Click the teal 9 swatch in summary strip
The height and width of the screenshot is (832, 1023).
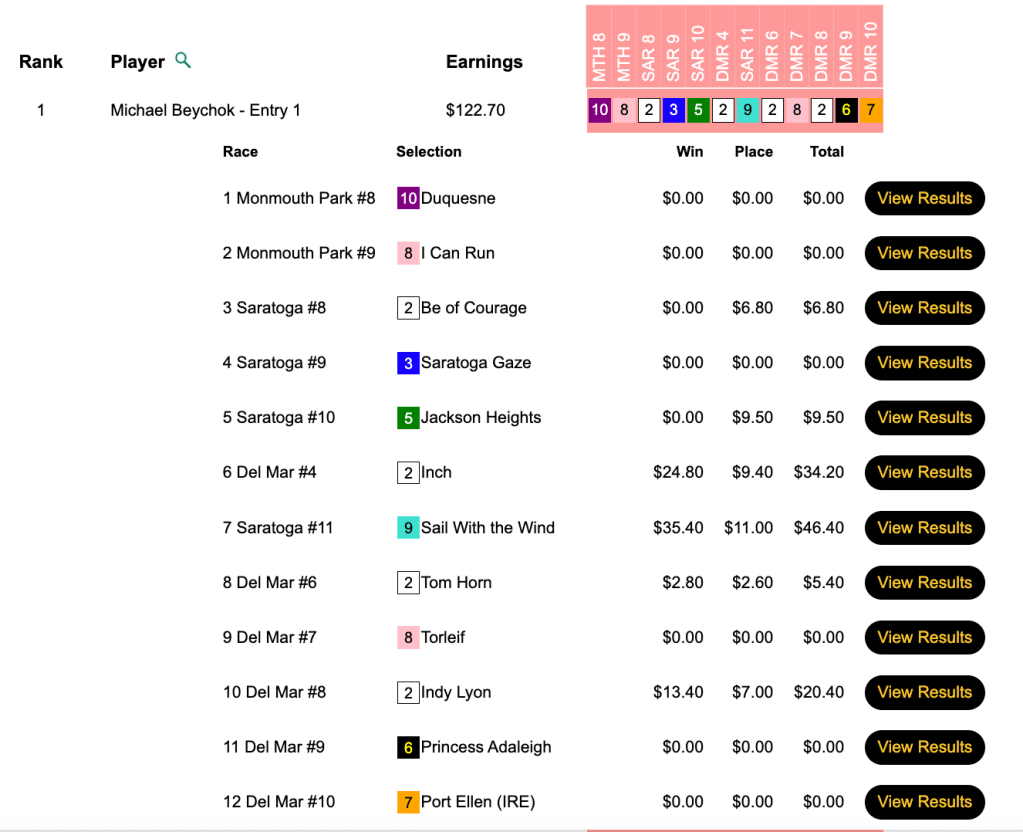click(x=747, y=110)
